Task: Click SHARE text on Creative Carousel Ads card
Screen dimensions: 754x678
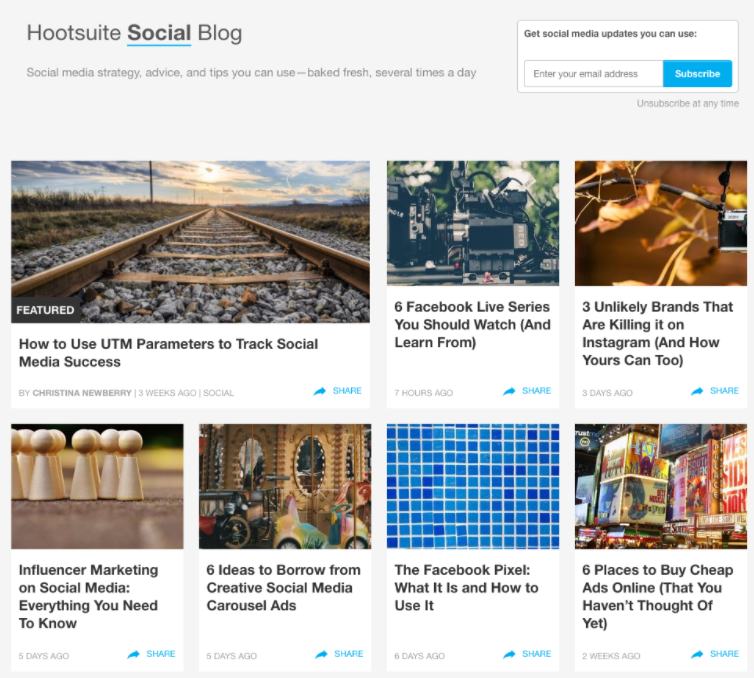Action: pyautogui.click(x=349, y=653)
